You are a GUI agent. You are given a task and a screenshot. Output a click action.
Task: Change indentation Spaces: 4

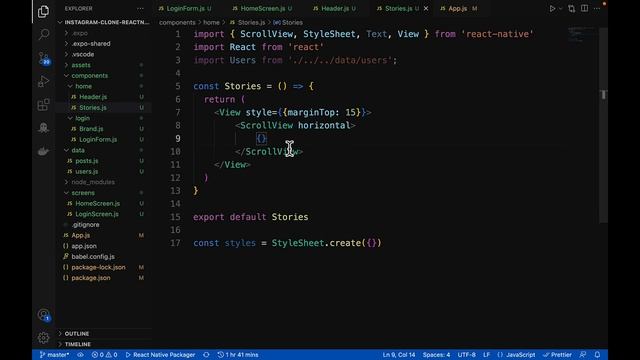click(x=436, y=355)
